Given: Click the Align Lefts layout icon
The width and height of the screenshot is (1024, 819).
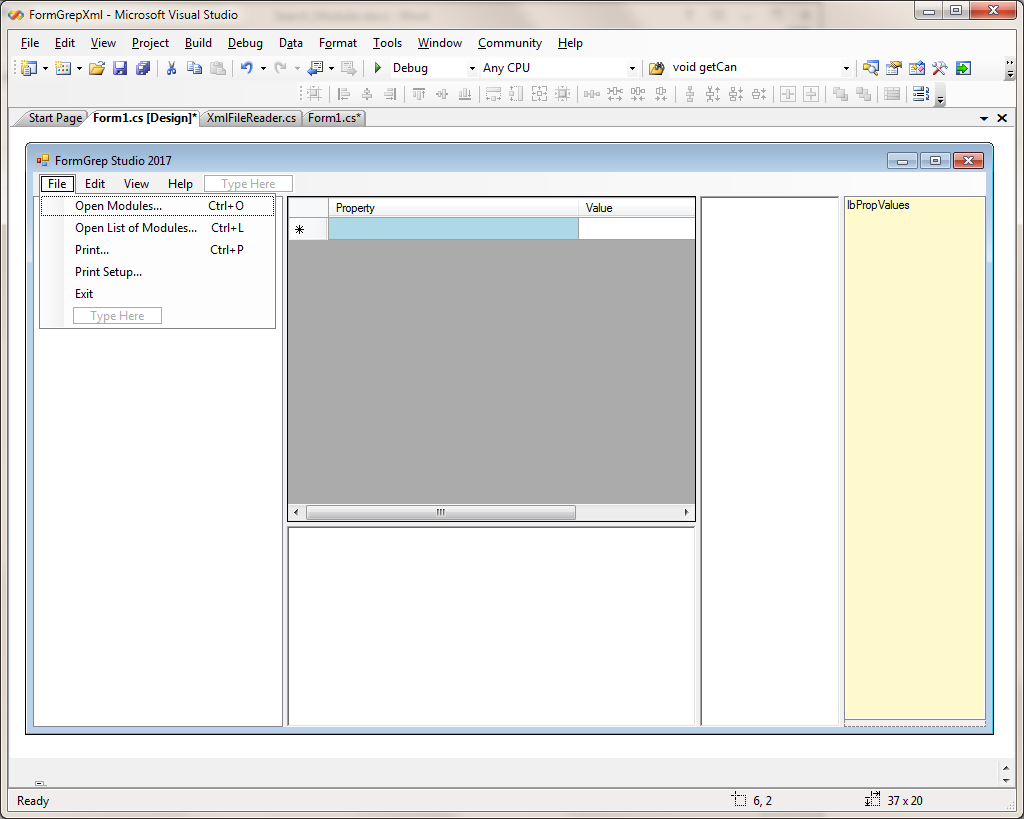Looking at the screenshot, I should [344, 94].
